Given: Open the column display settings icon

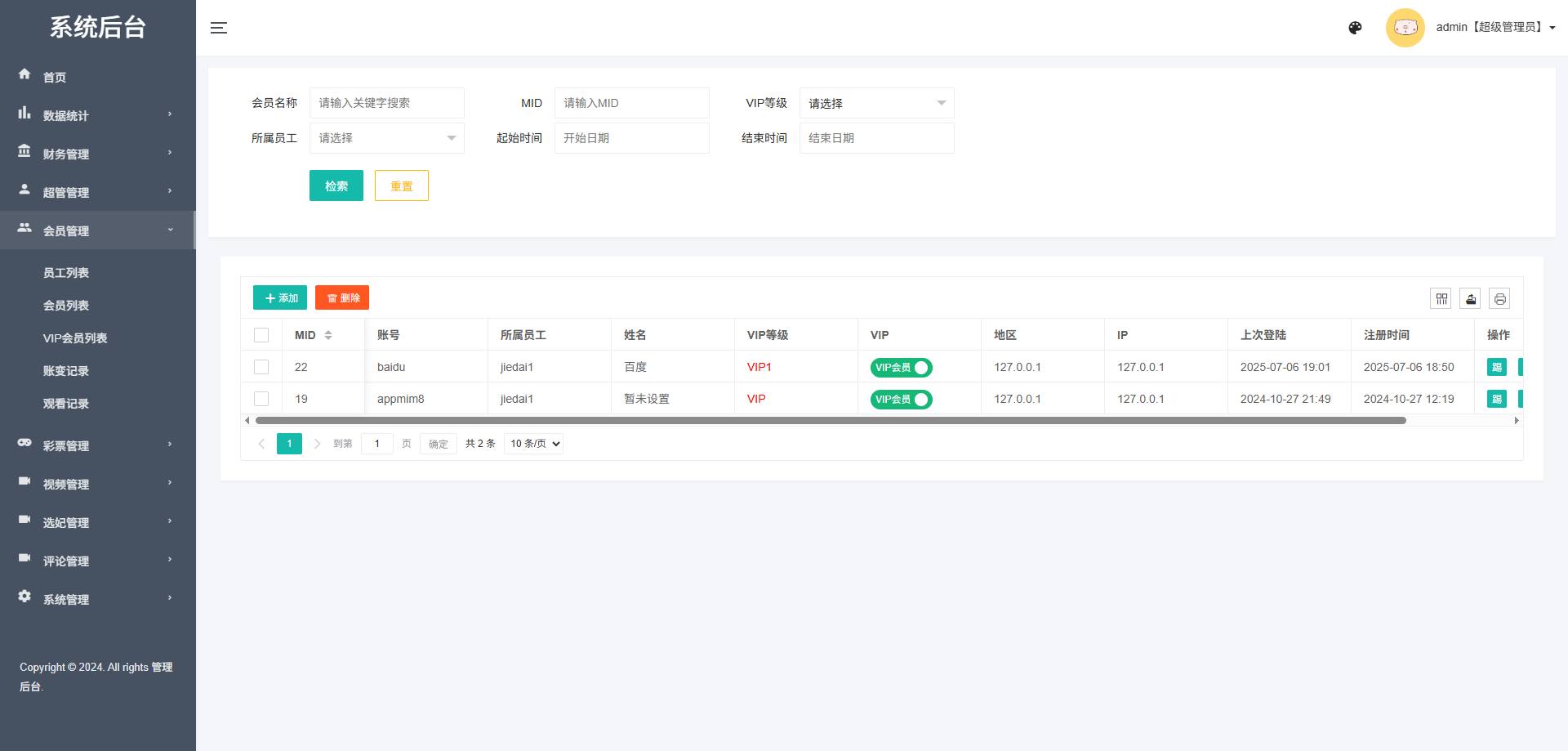Looking at the screenshot, I should [1441, 297].
